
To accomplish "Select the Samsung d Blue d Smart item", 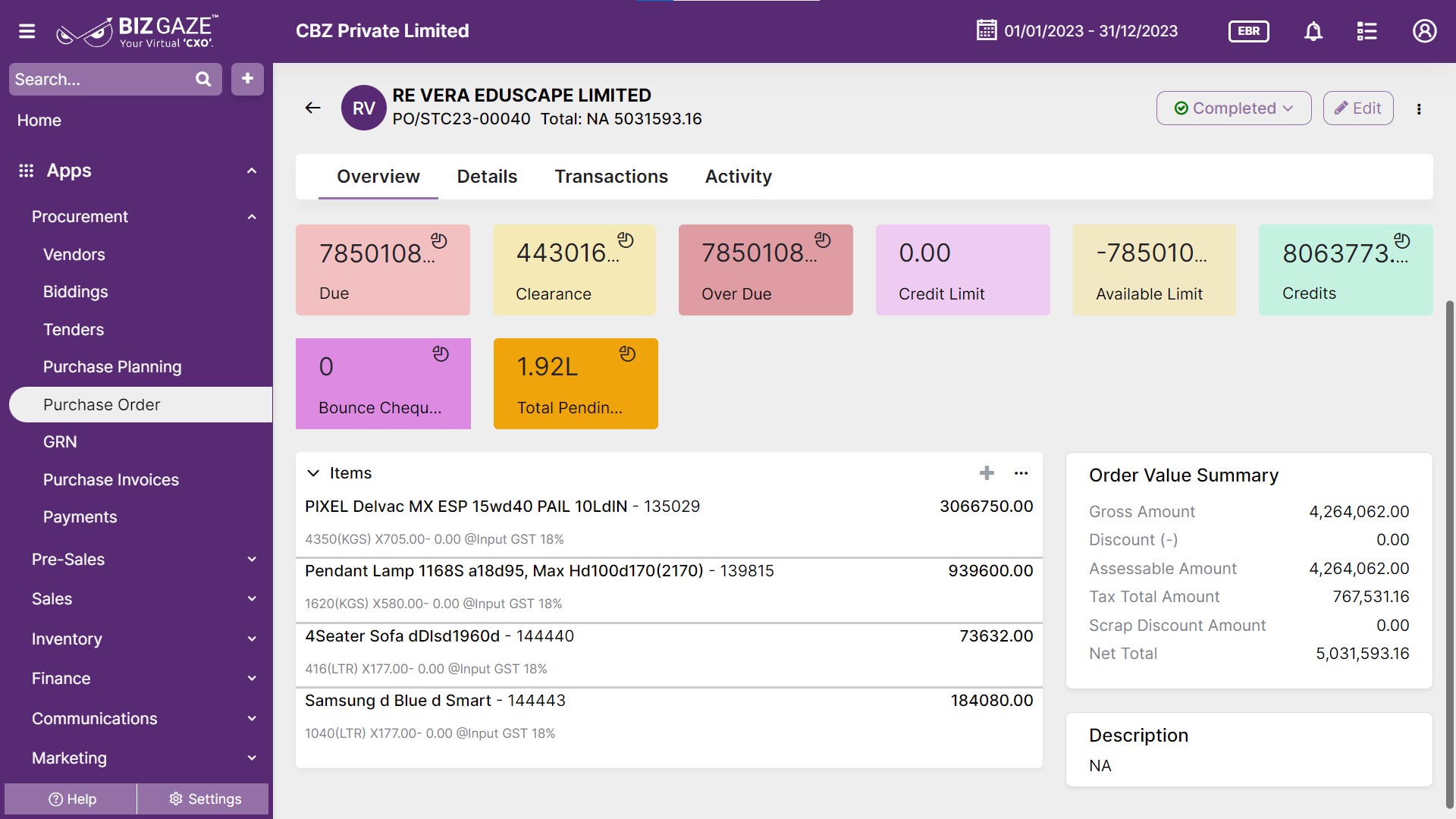I will [669, 718].
